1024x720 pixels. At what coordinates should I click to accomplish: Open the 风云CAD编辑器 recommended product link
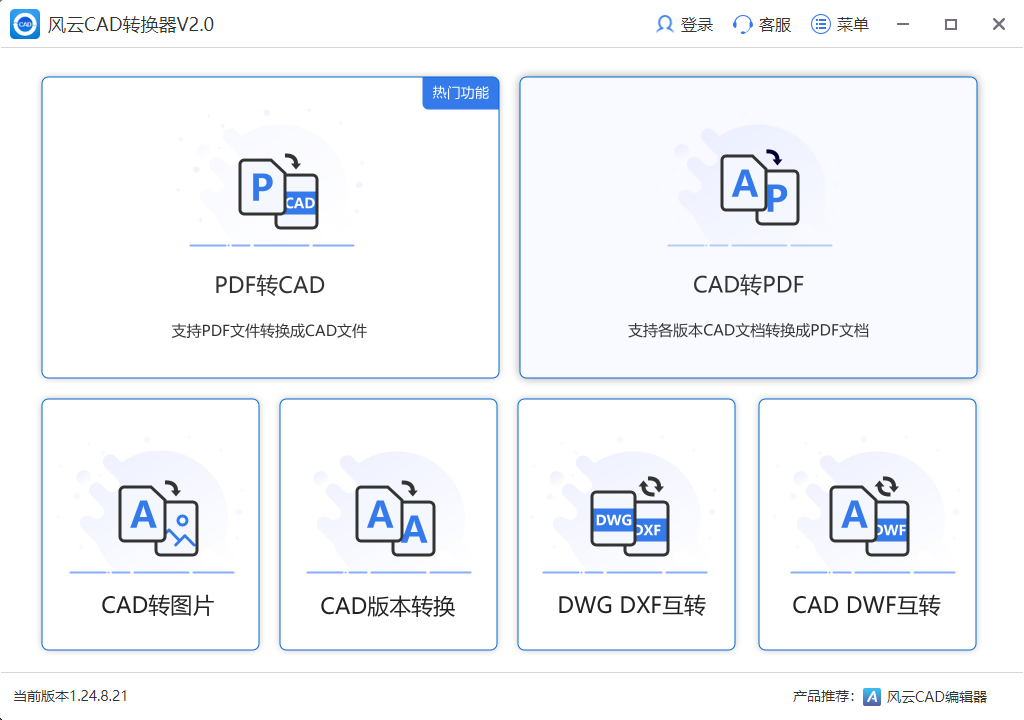tap(936, 697)
